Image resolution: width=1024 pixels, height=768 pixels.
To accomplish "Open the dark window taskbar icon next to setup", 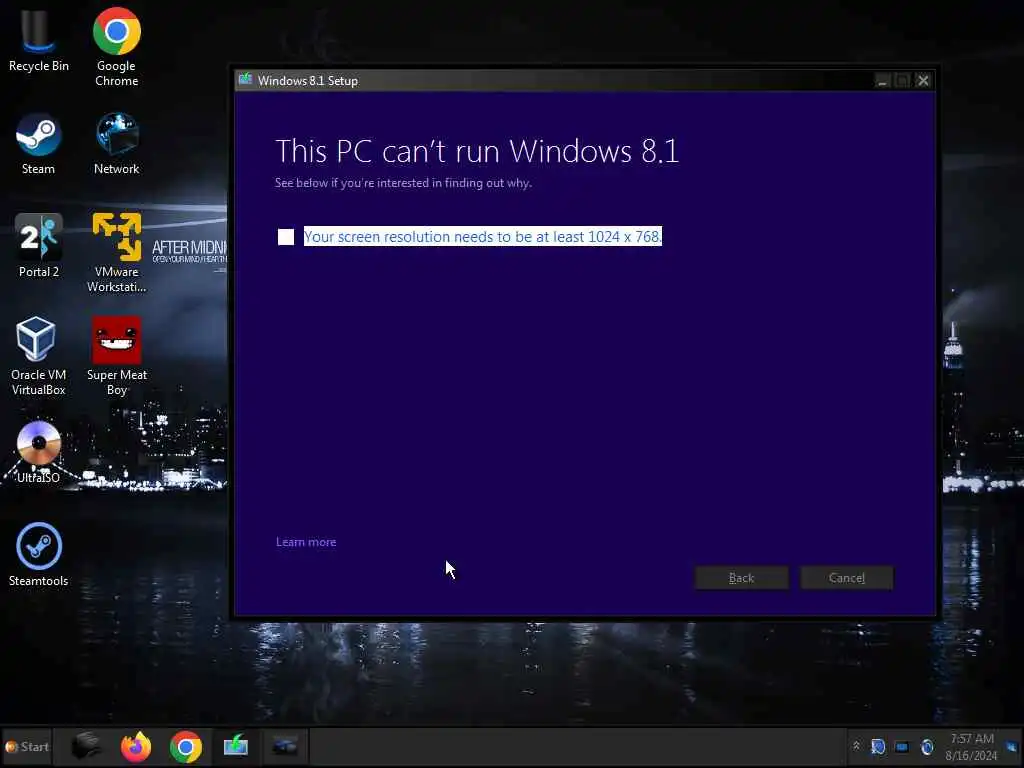I will 285,746.
